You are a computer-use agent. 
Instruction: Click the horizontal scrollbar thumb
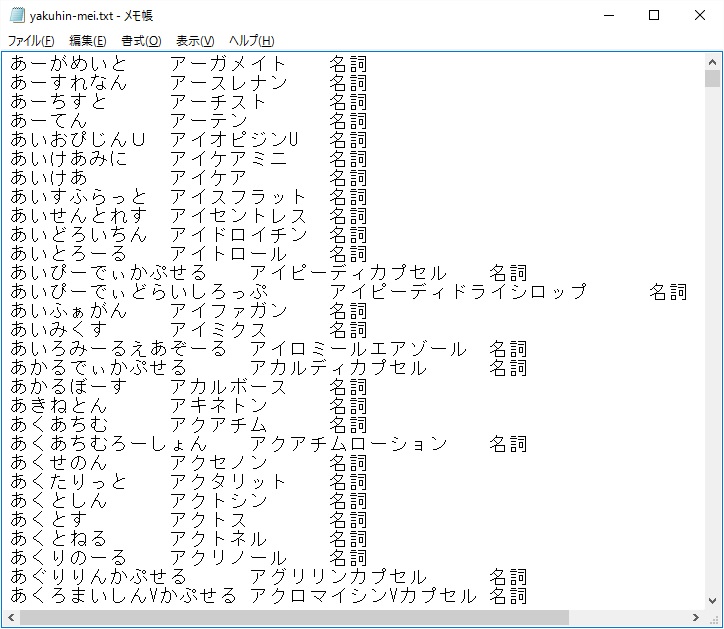[x=295, y=617]
